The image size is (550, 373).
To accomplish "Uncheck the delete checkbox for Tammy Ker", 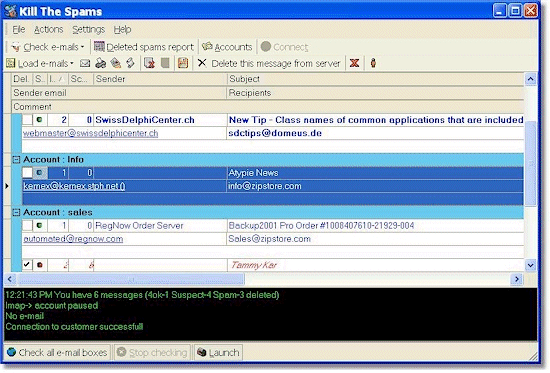I will click(x=27, y=265).
